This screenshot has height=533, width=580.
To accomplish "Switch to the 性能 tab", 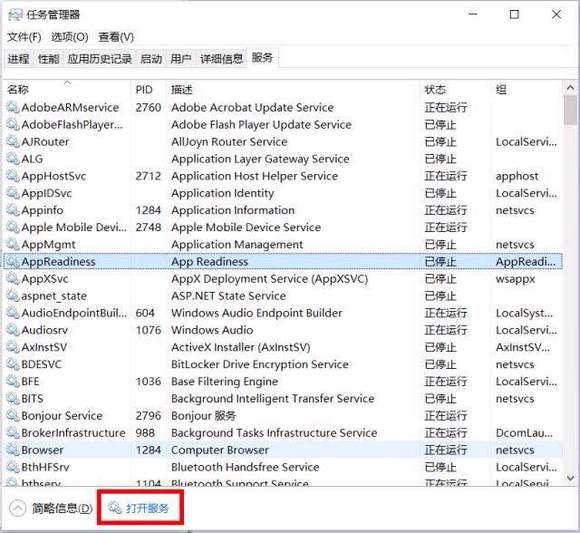I will pos(48,58).
